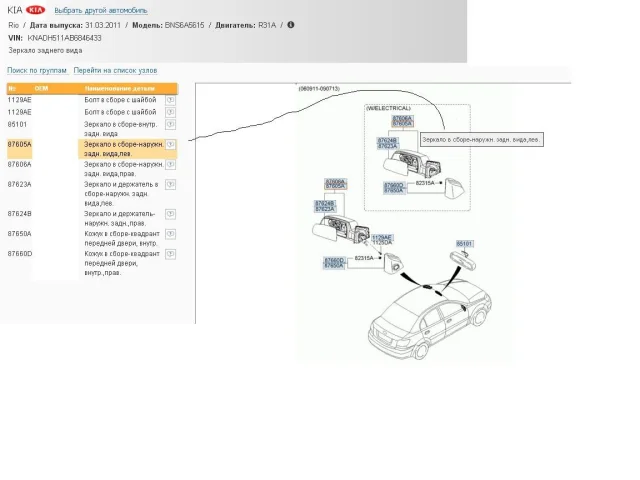Open the details icon for part 85101
Viewport: 640px width, 480px height.
tap(170, 125)
